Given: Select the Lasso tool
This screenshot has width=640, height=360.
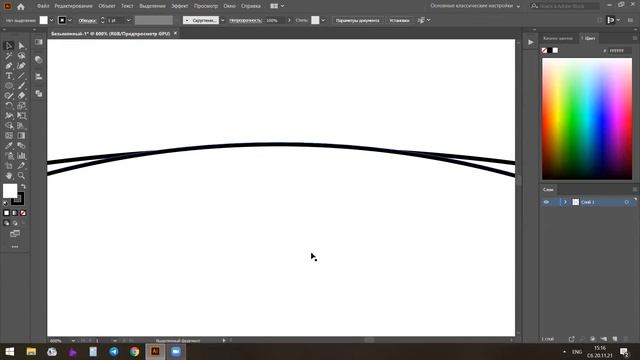Looking at the screenshot, I should [21, 56].
